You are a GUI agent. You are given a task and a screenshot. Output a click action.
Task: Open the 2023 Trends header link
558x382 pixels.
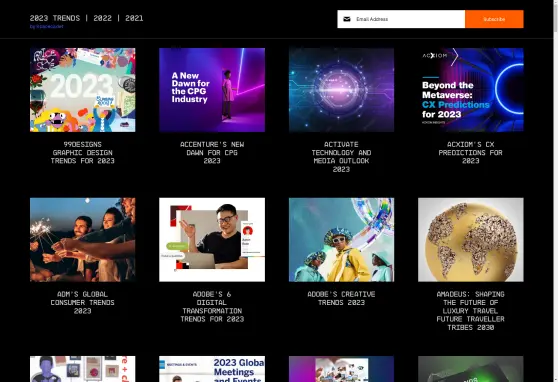click(55, 18)
